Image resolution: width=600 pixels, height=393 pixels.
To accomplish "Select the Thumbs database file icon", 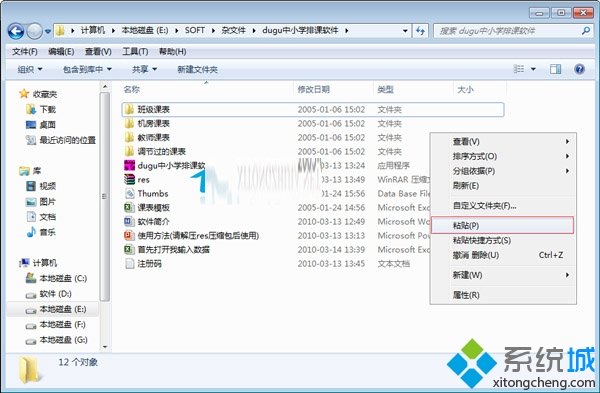I will click(129, 193).
